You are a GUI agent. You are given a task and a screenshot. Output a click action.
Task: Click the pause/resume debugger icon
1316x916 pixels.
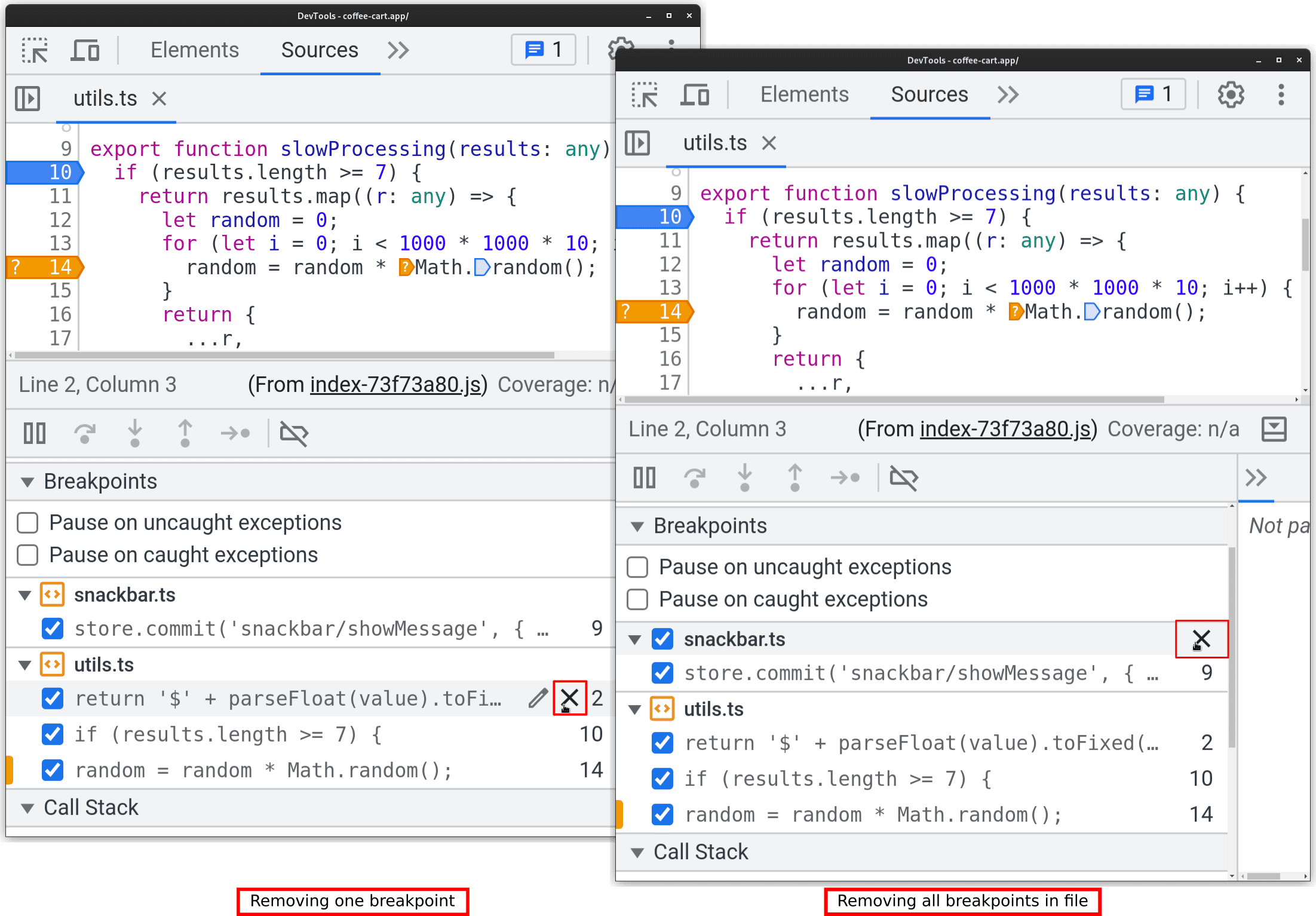coord(33,433)
